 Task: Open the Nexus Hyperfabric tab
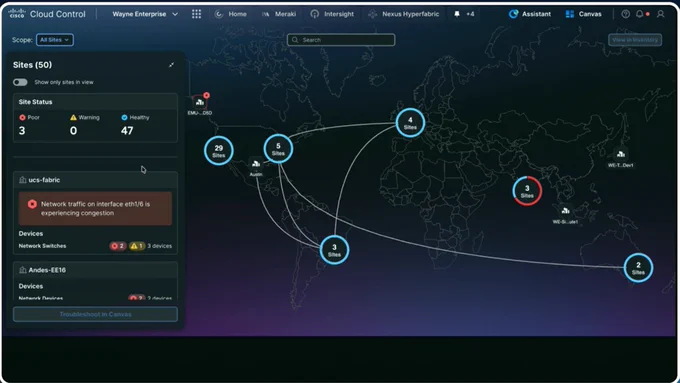(x=404, y=14)
